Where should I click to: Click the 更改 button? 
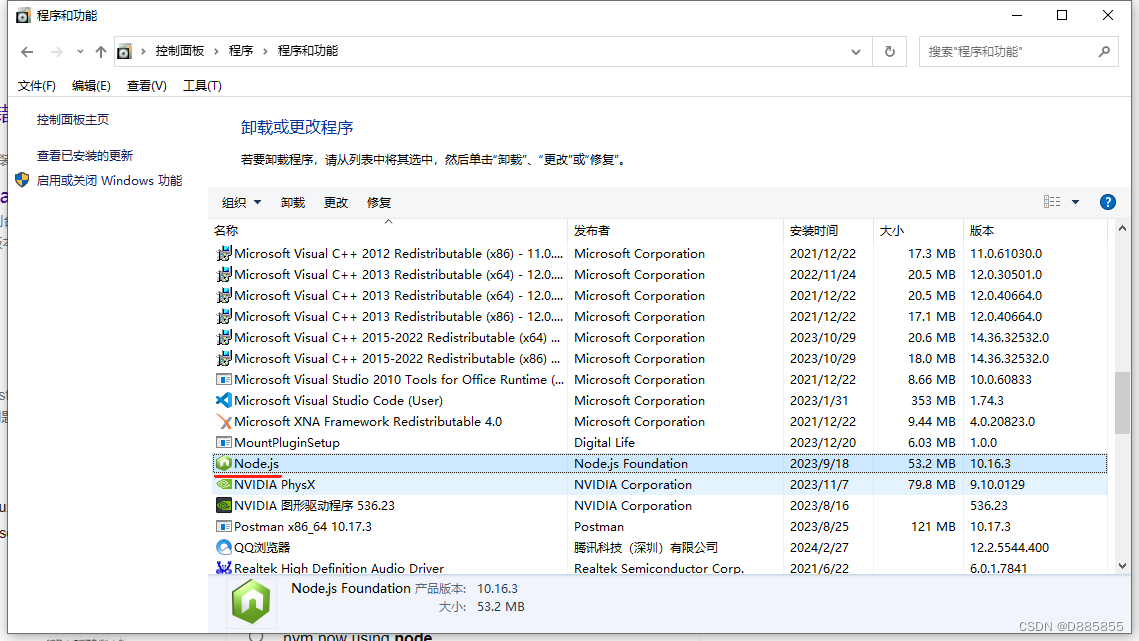click(336, 203)
